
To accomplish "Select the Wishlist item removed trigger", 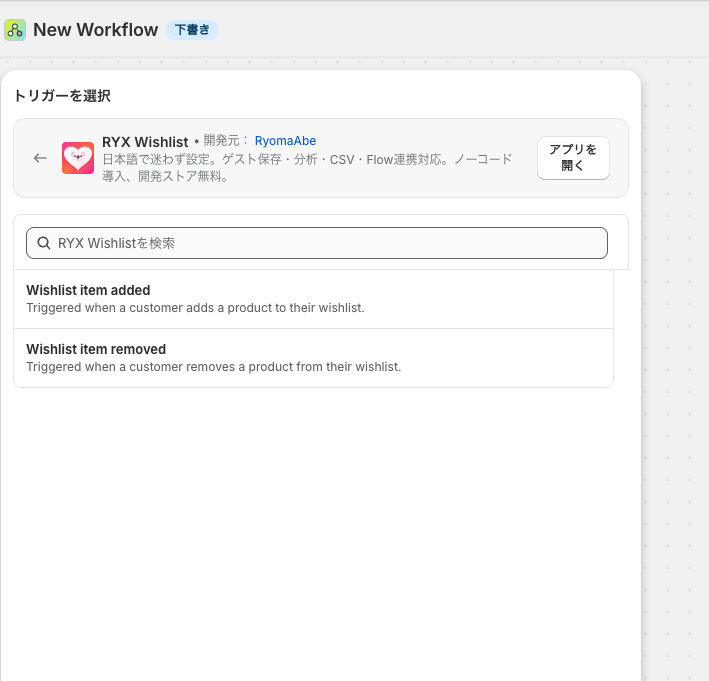I will point(313,358).
